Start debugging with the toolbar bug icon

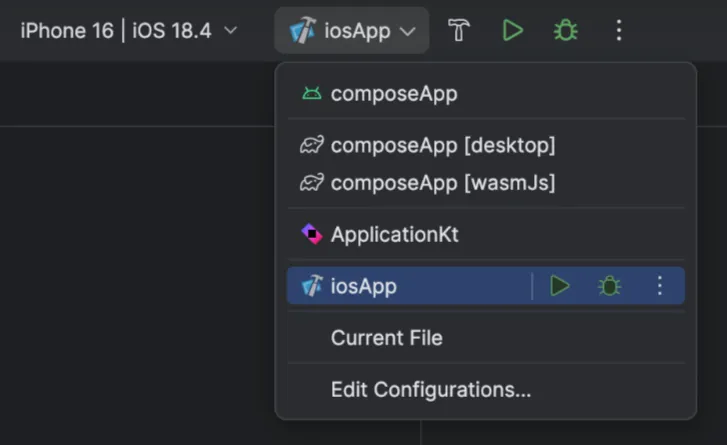[x=566, y=31]
